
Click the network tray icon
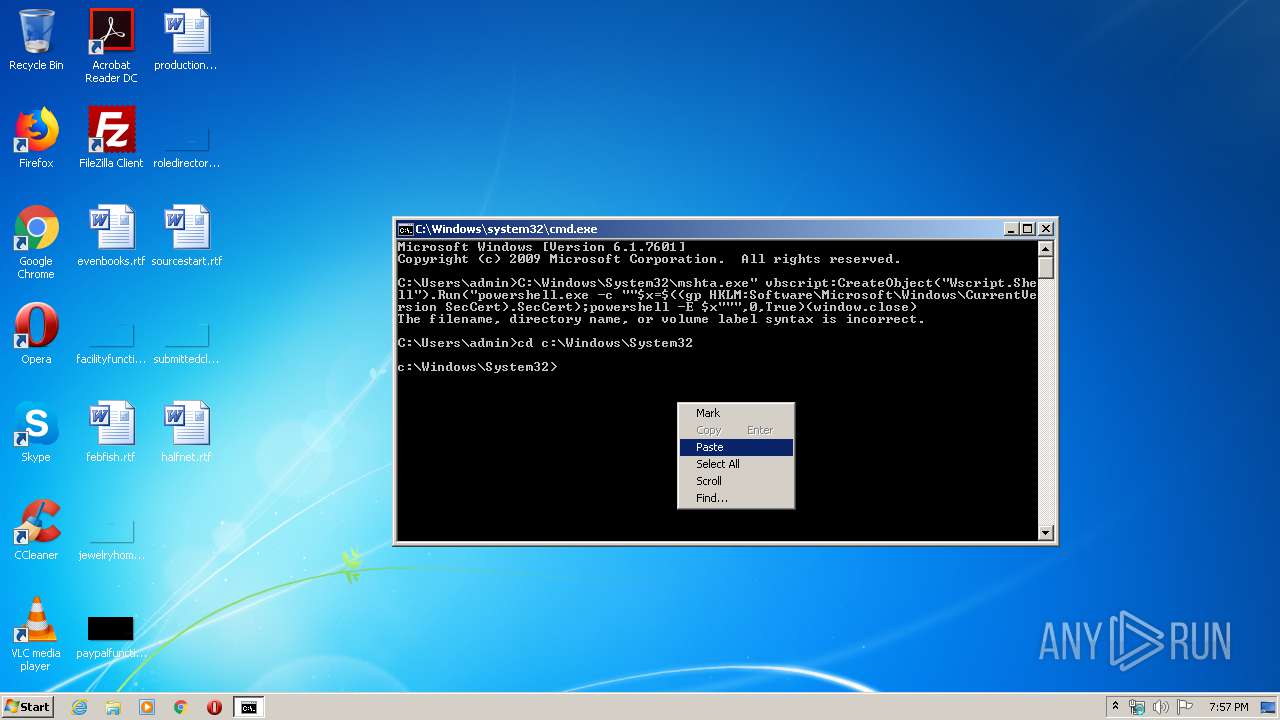[1137, 707]
